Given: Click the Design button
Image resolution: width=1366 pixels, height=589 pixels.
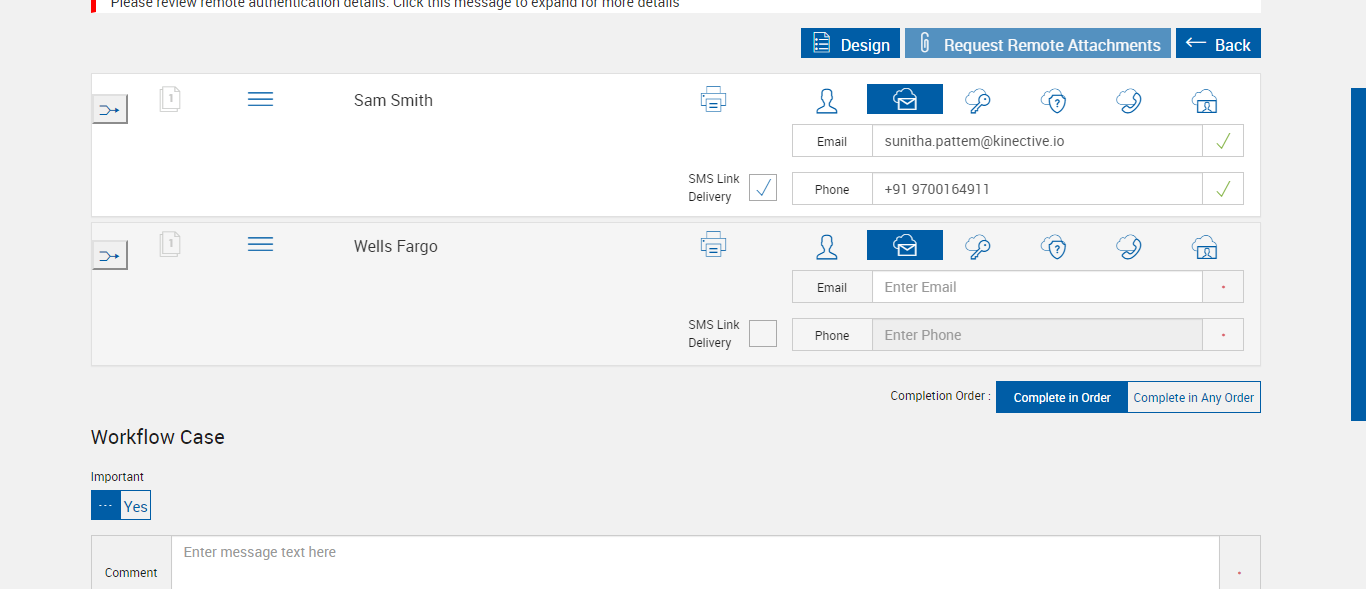Looking at the screenshot, I should pos(850,44).
